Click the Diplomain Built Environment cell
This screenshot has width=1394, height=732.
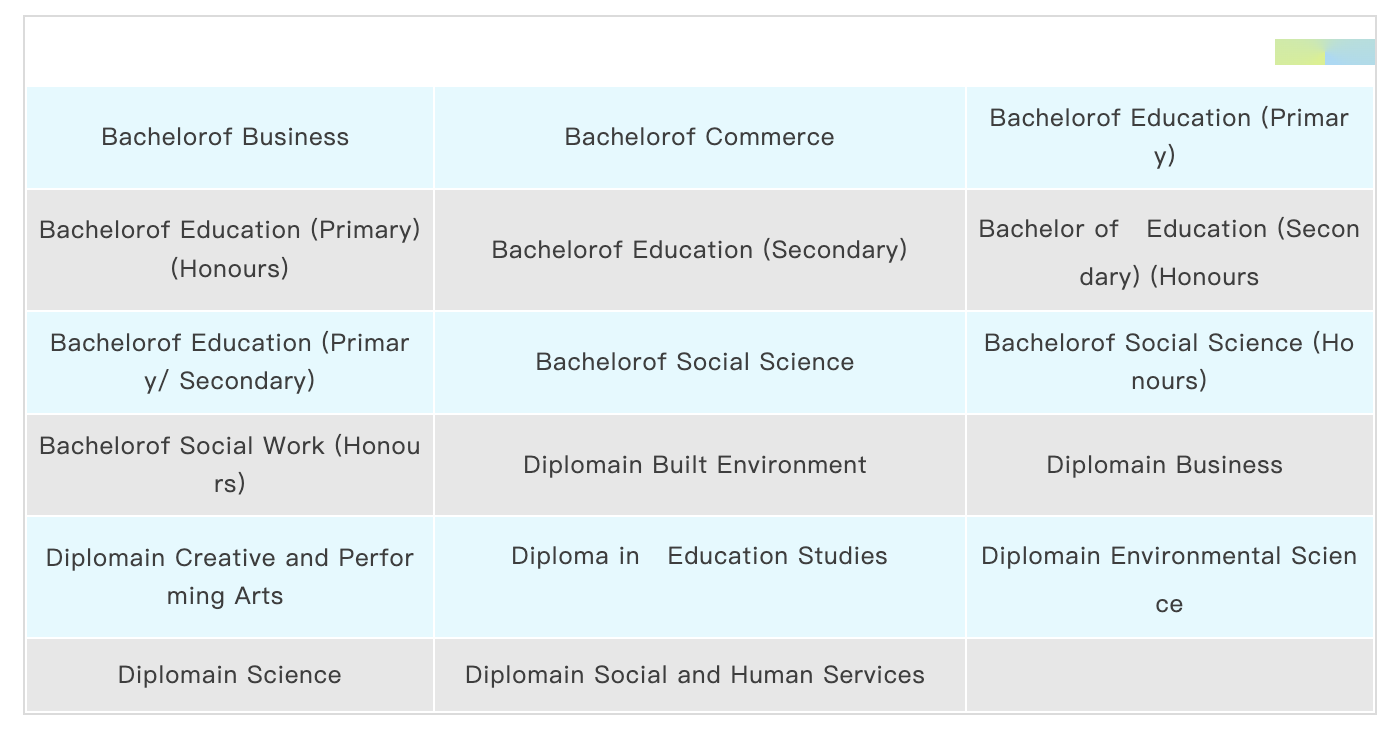click(x=695, y=465)
